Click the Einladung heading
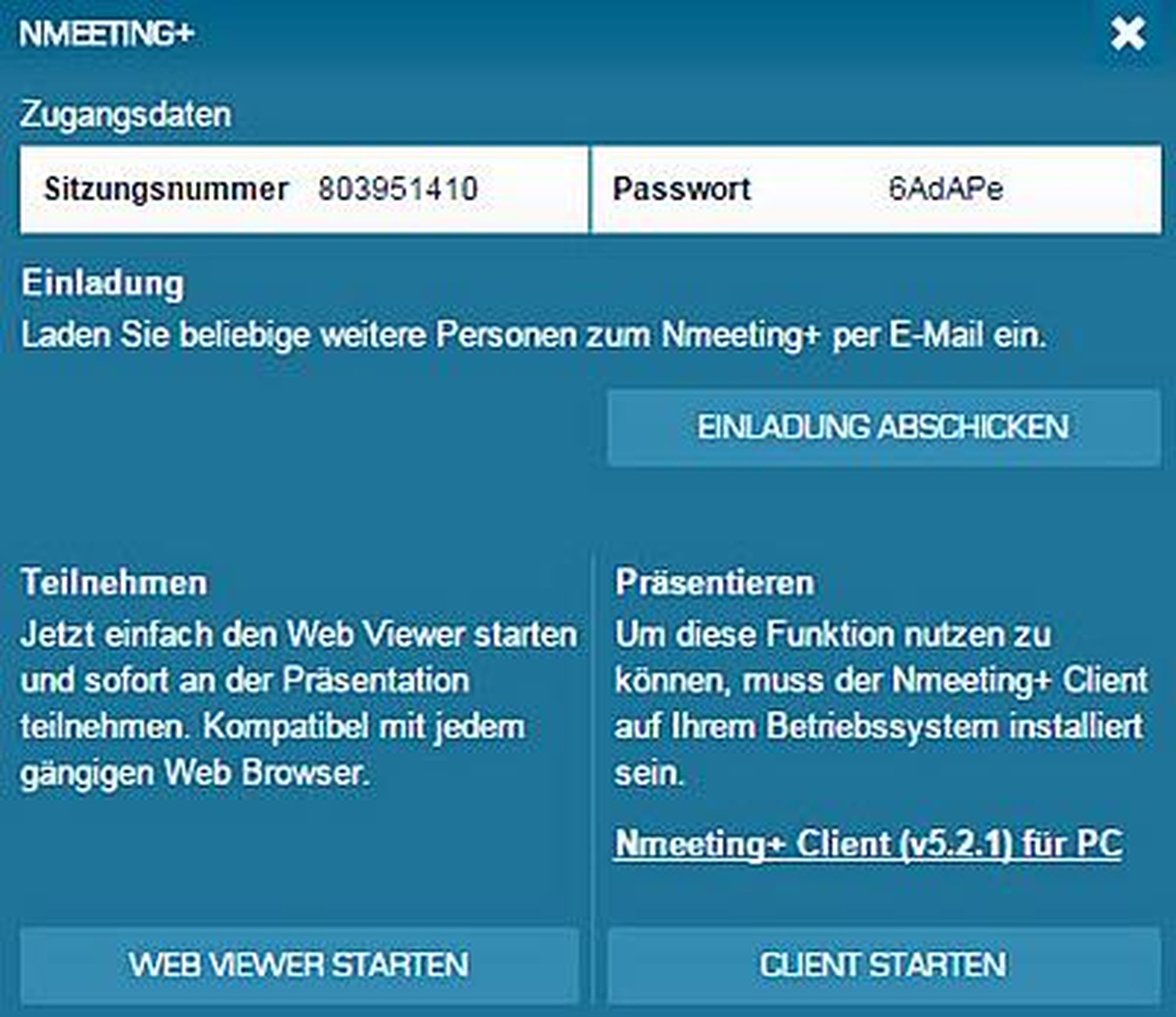Viewport: 1176px width, 1017px height. [103, 284]
